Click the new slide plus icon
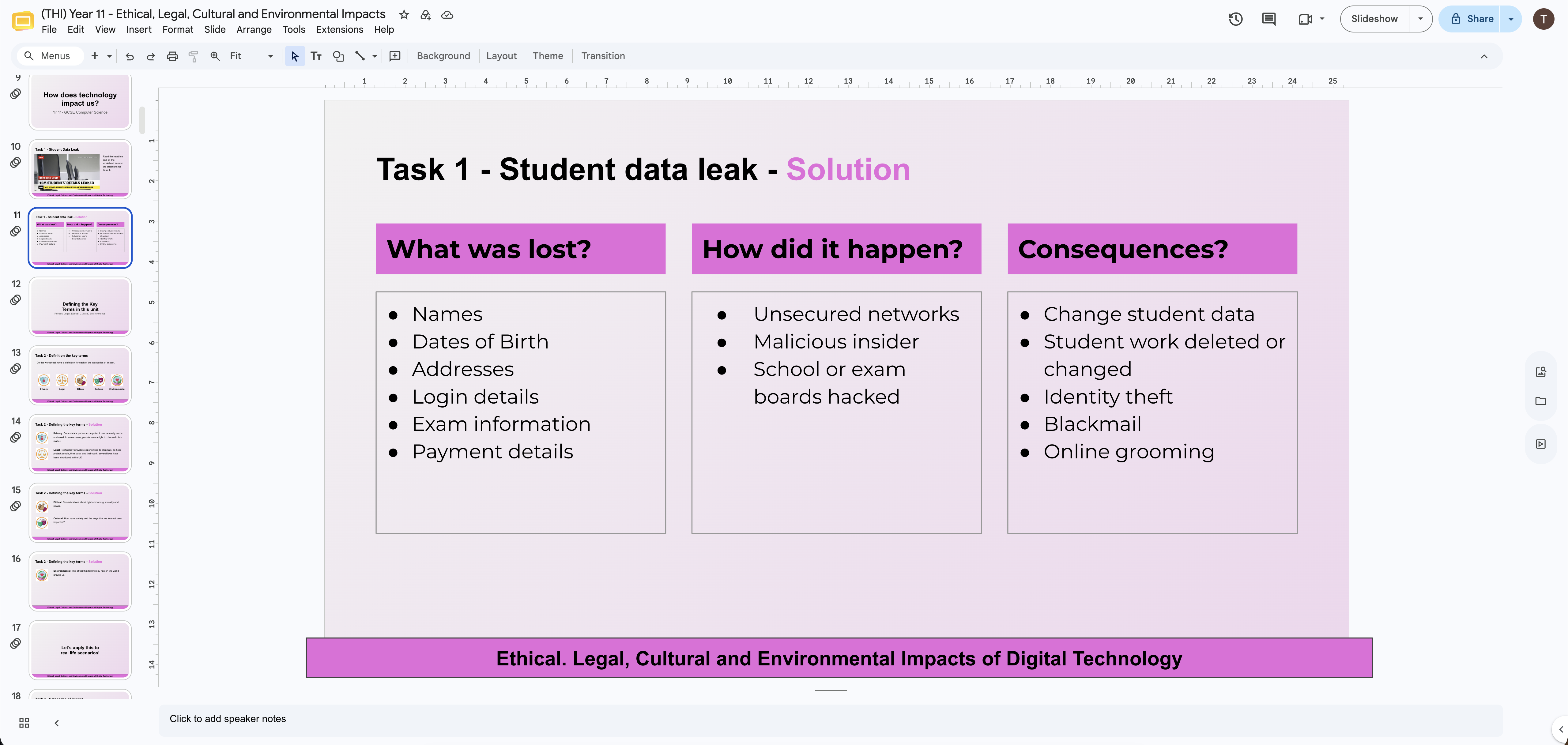1568x745 pixels. click(95, 56)
